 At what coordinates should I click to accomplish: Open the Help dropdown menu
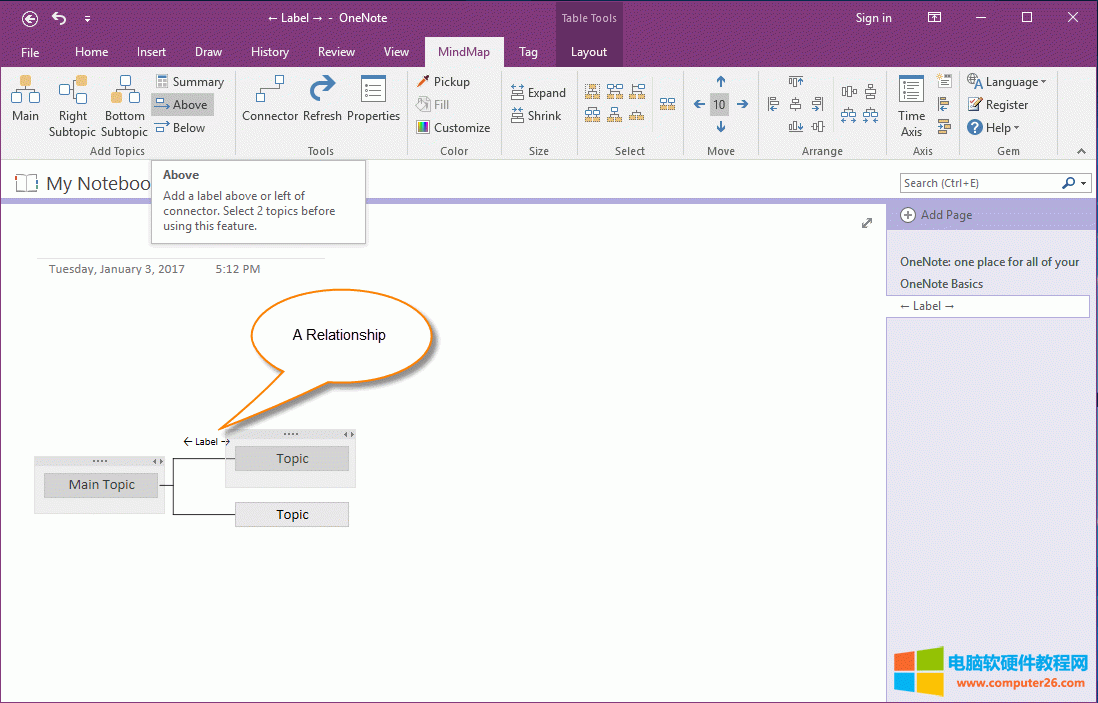(993, 127)
